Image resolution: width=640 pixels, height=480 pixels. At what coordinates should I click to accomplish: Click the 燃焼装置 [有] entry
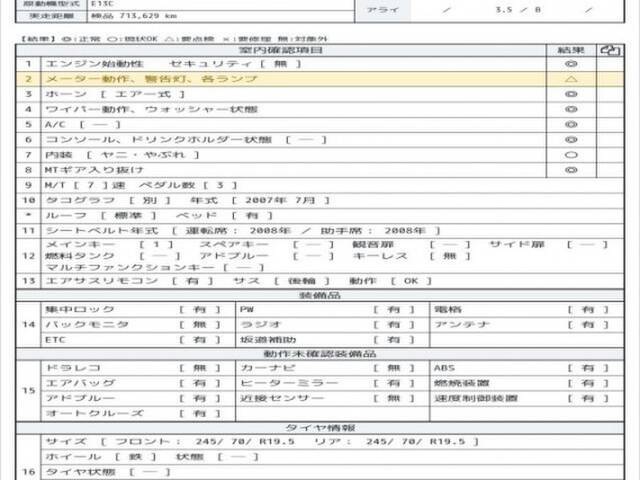[x=521, y=383]
